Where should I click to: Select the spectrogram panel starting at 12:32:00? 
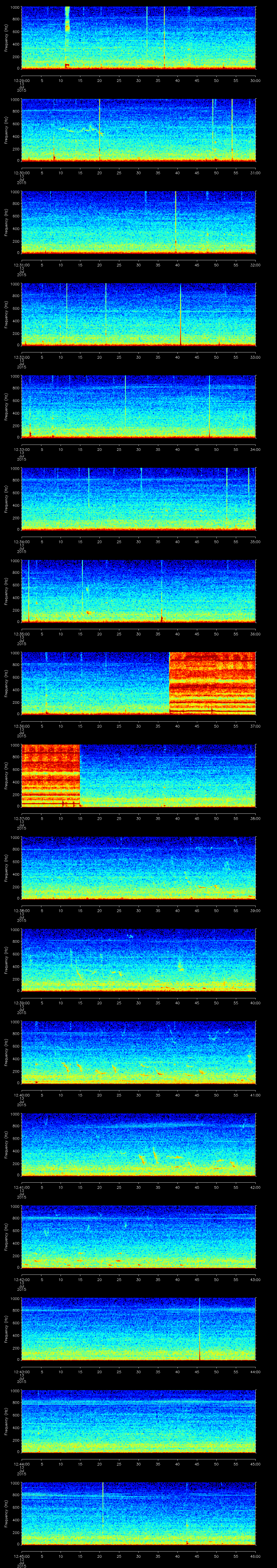tap(138, 314)
